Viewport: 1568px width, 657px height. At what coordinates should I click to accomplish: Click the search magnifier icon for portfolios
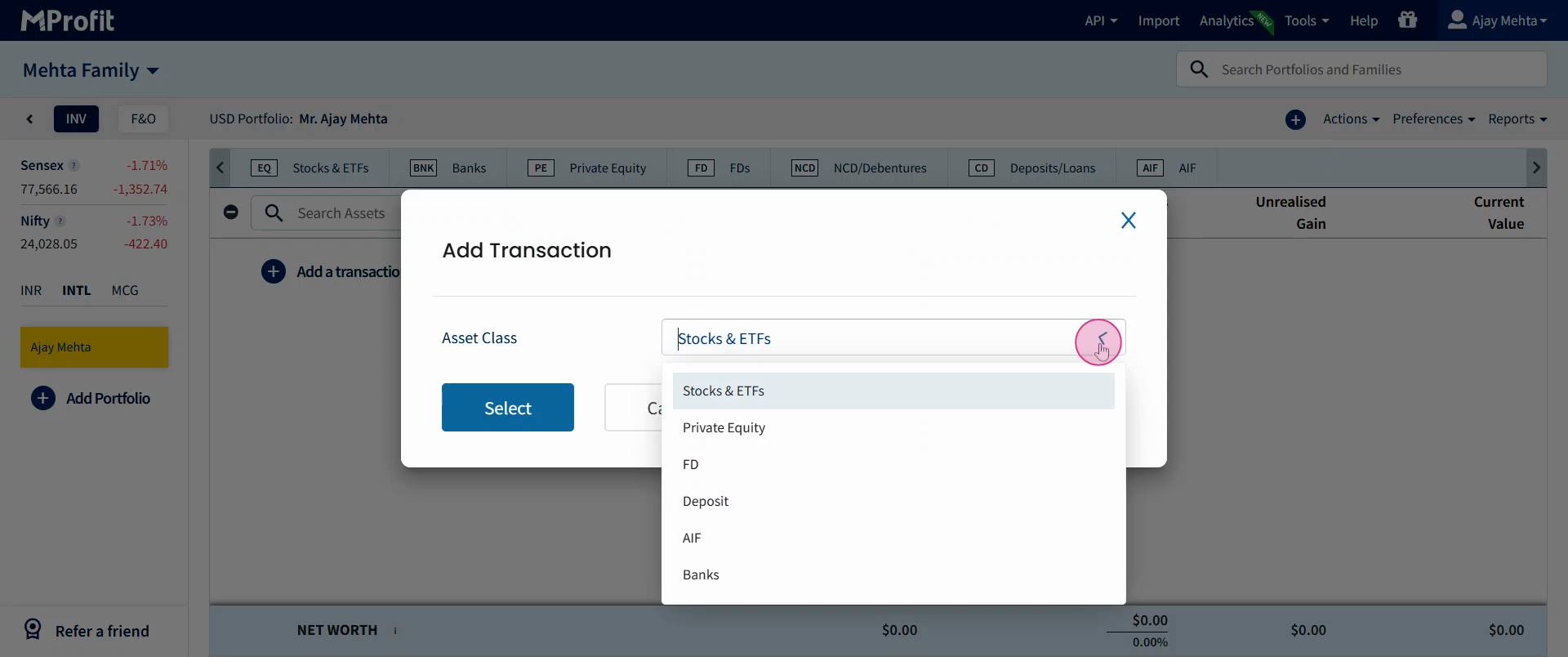(x=1199, y=69)
